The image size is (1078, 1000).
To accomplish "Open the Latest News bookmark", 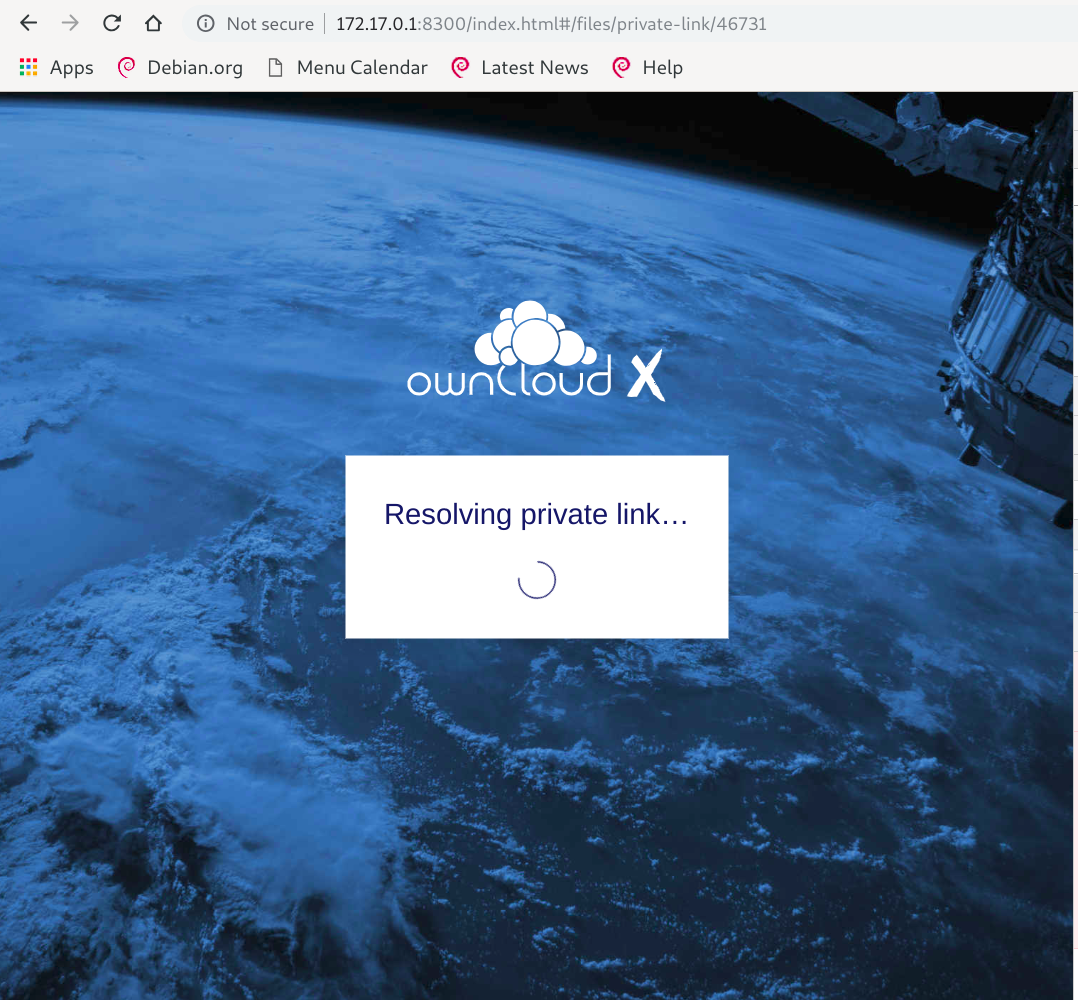I will [x=535, y=67].
